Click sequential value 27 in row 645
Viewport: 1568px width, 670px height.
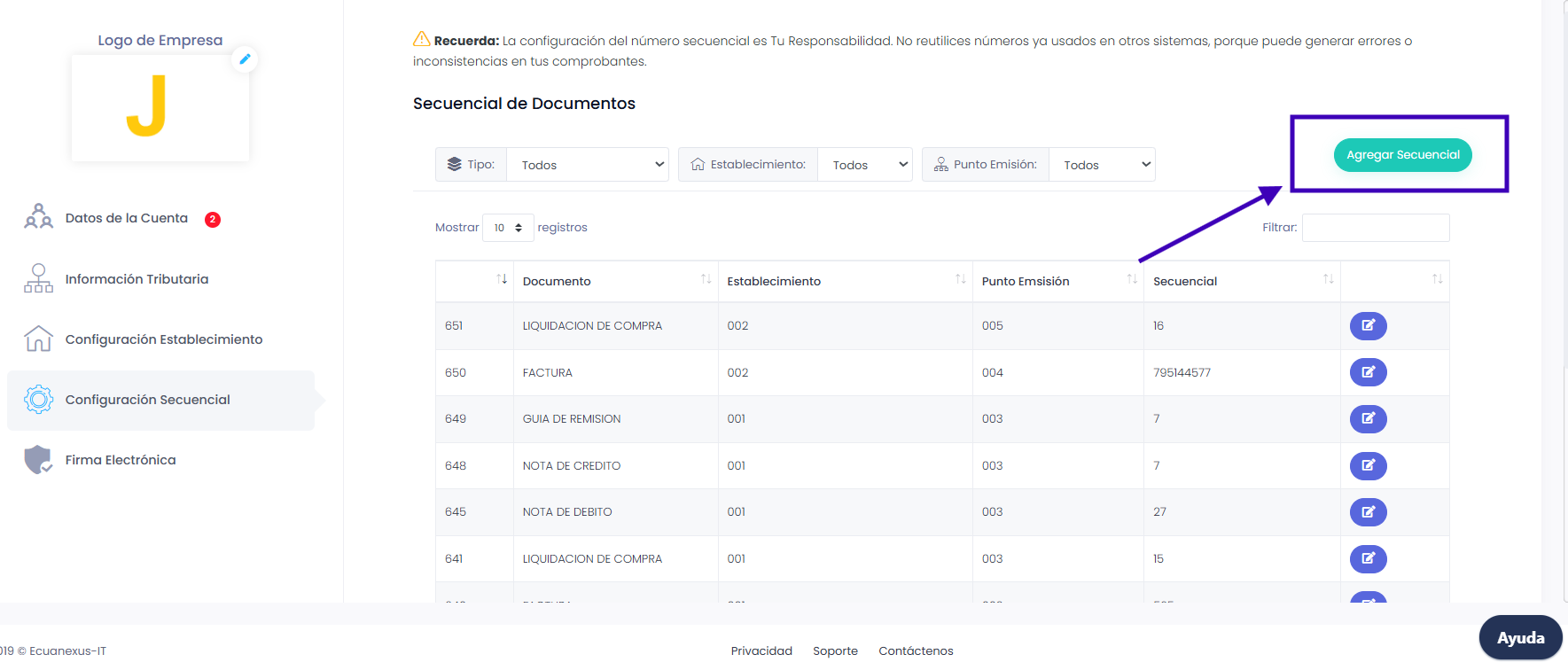click(1159, 511)
